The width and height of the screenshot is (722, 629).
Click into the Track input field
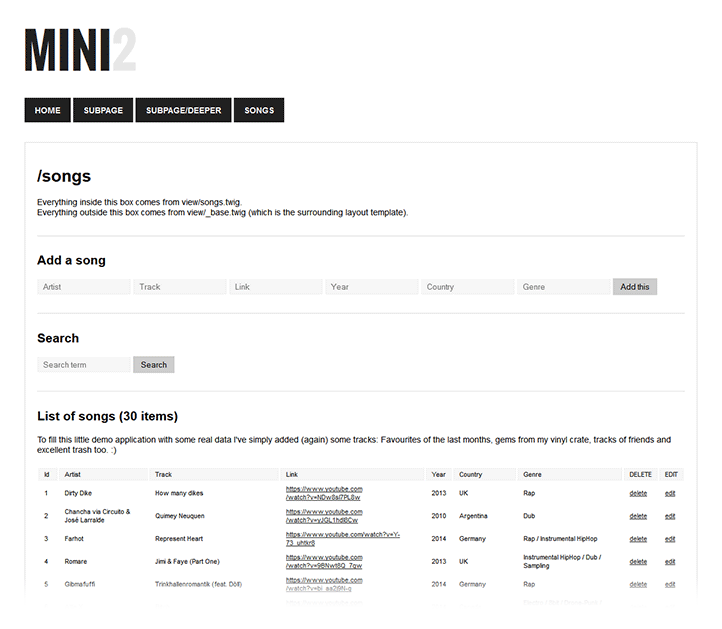click(180, 287)
